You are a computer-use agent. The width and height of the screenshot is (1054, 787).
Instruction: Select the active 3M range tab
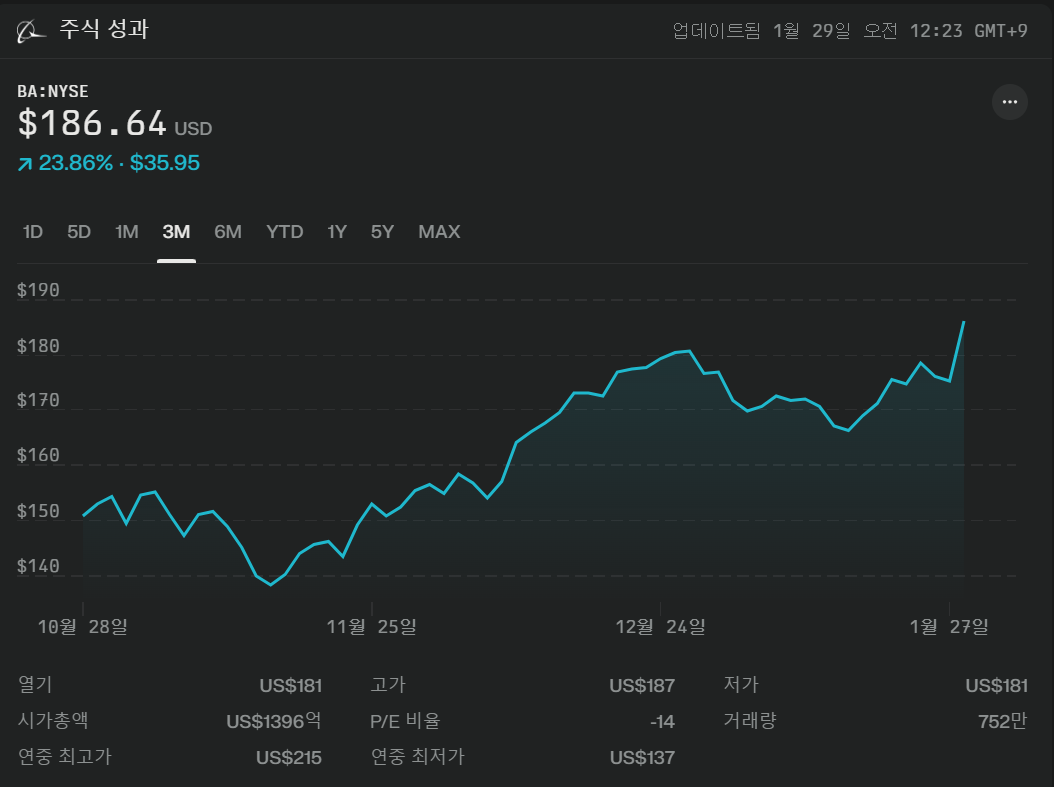click(176, 232)
